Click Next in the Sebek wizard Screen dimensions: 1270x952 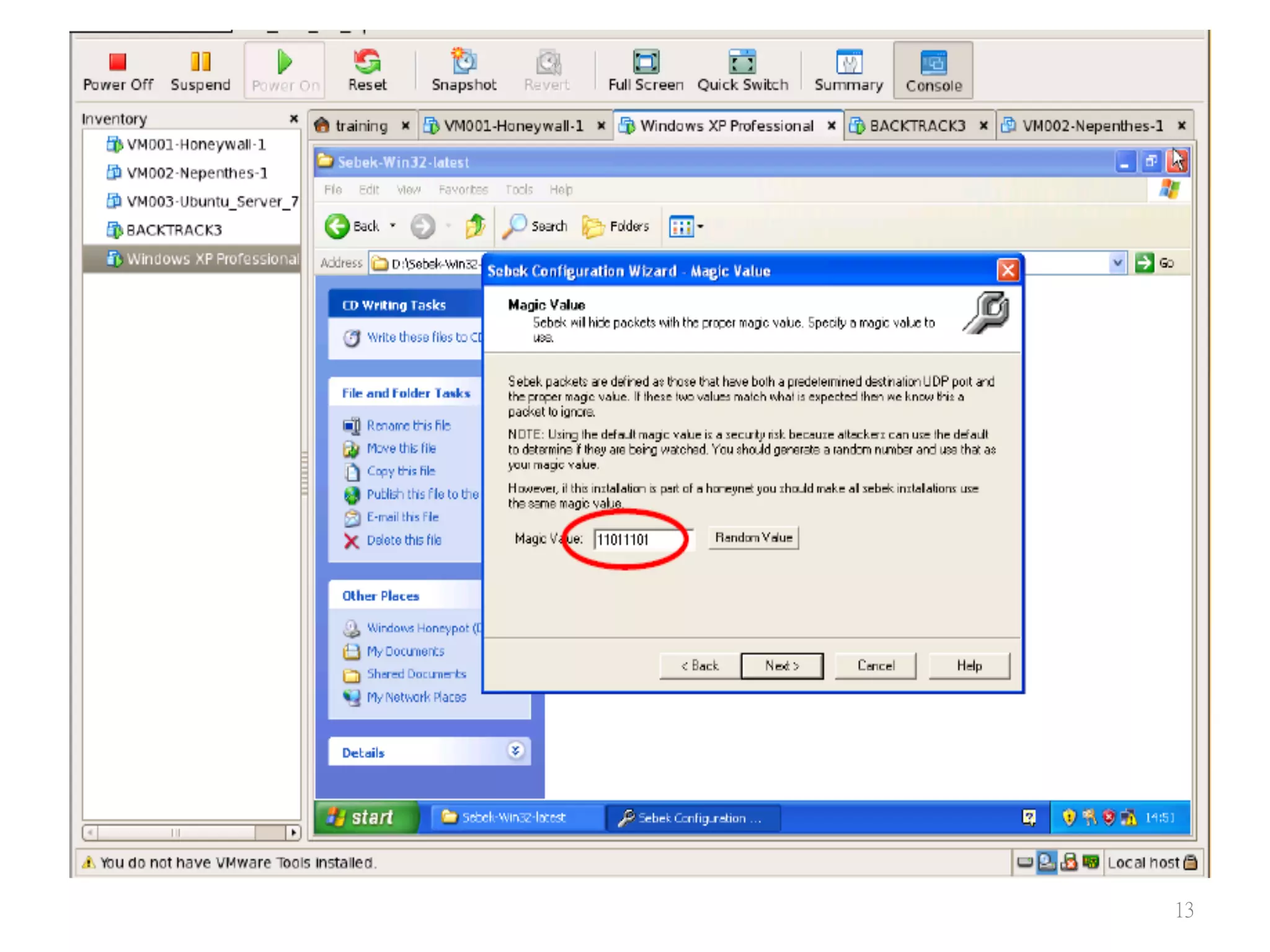coord(781,666)
